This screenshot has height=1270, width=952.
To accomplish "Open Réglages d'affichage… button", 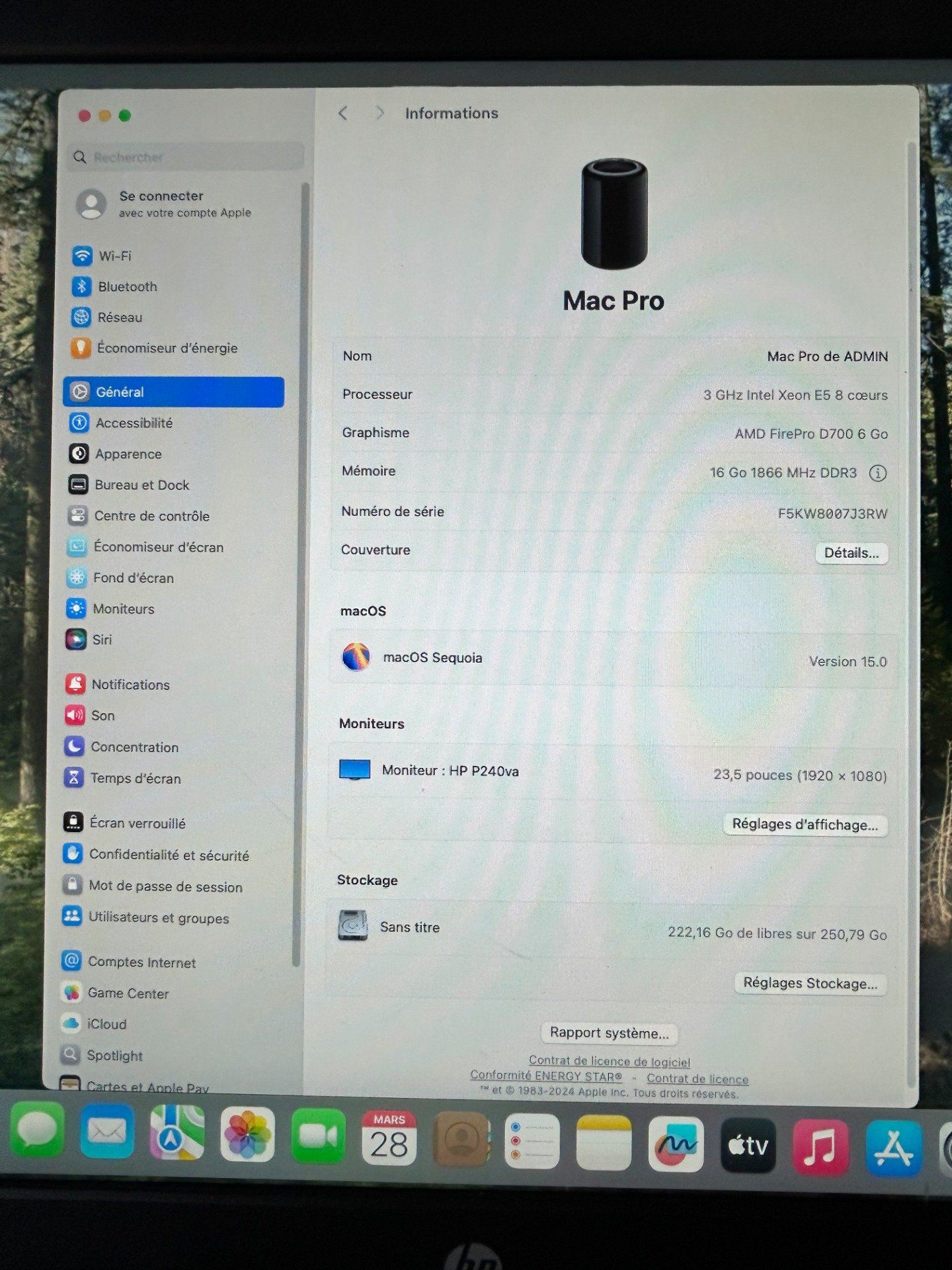I will (805, 825).
